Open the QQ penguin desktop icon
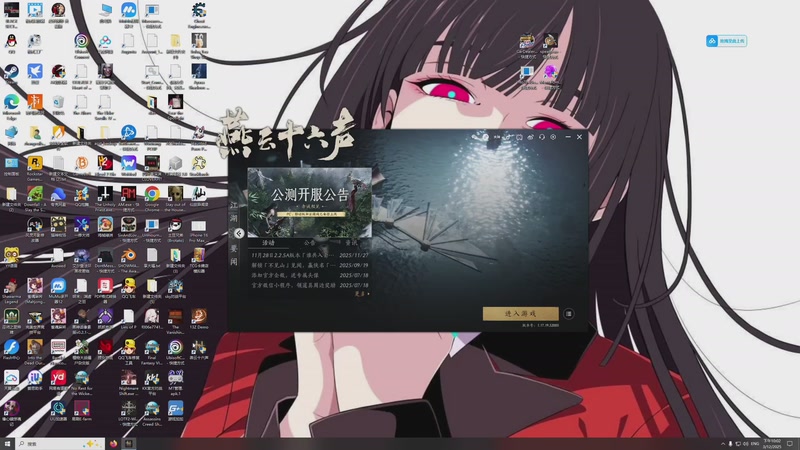This screenshot has width=800, height=450. click(11, 43)
